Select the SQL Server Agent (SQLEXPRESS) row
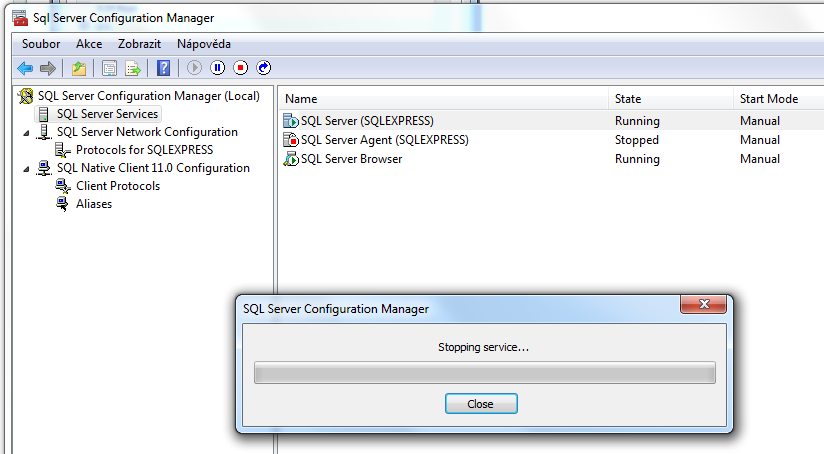 pyautogui.click(x=552, y=140)
